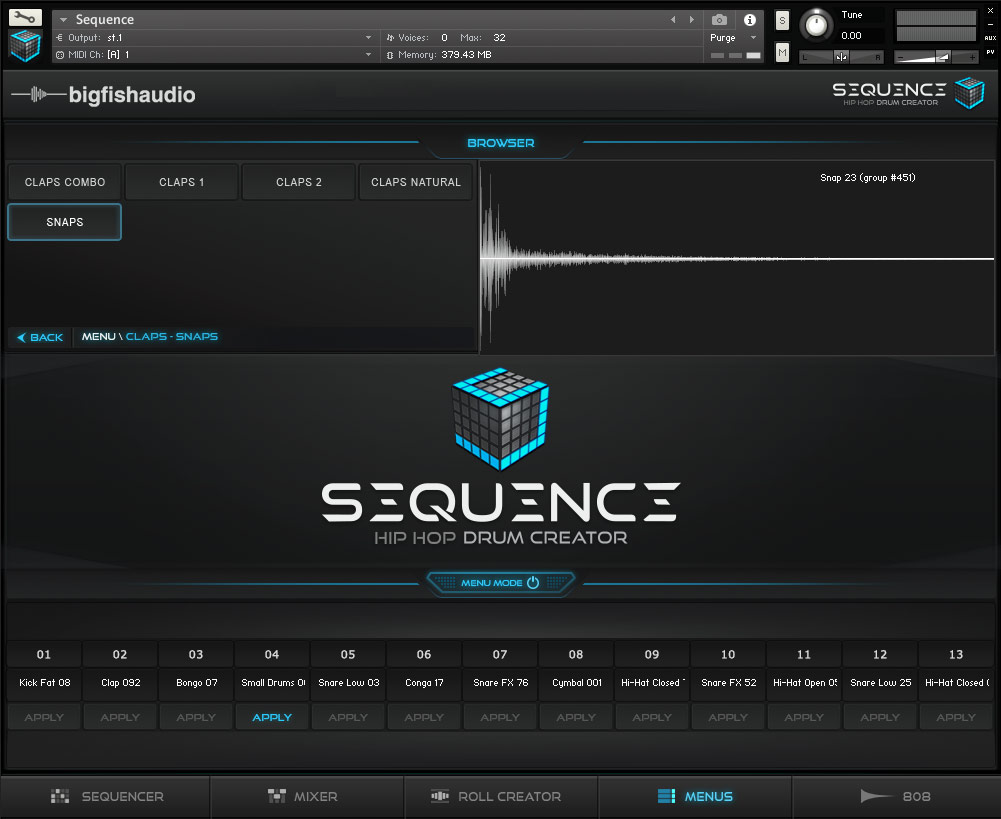Click the Hi-Hat Open sample name in slot 11
The image size is (1001, 819).
[804, 682]
